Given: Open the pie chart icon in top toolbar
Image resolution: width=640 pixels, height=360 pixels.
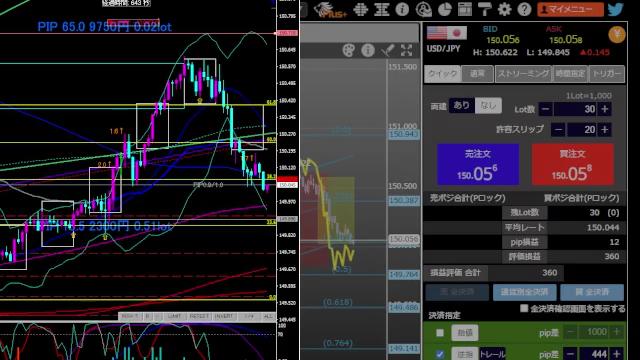Looking at the screenshot, I should [x=444, y=9].
